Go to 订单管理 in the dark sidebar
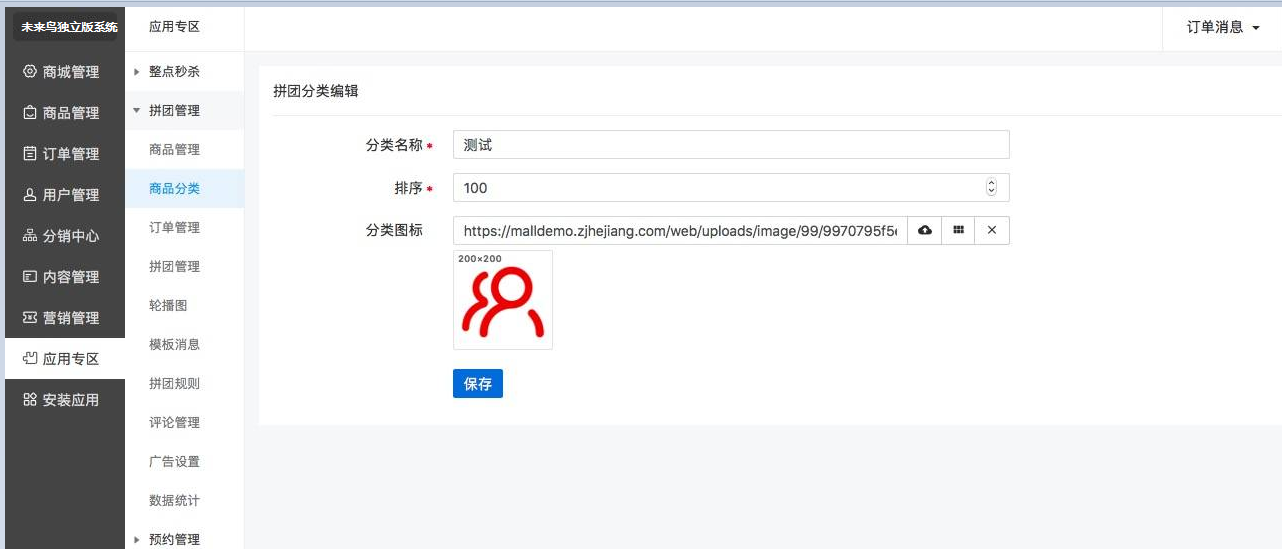Image resolution: width=1282 pixels, height=549 pixels. (65, 154)
